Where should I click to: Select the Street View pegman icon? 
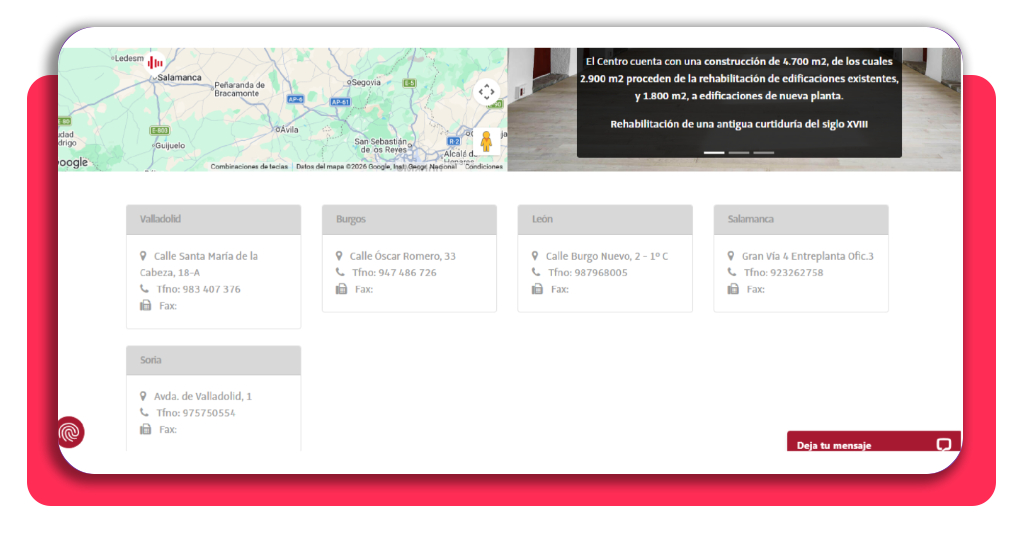point(486,142)
